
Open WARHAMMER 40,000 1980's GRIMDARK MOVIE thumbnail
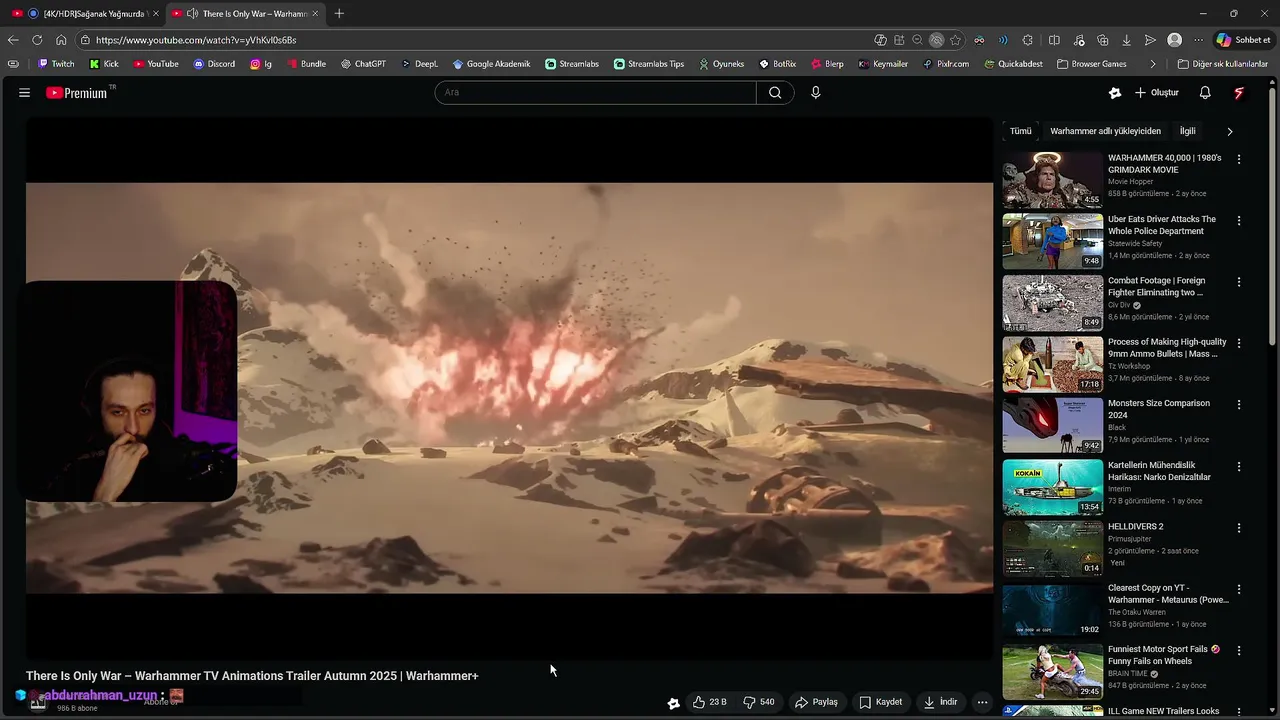click(x=1053, y=179)
